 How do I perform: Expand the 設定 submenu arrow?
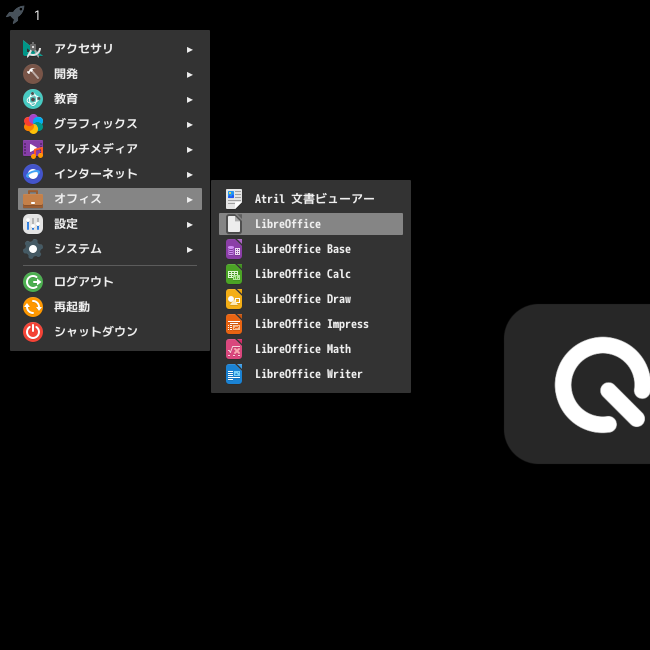point(189,224)
